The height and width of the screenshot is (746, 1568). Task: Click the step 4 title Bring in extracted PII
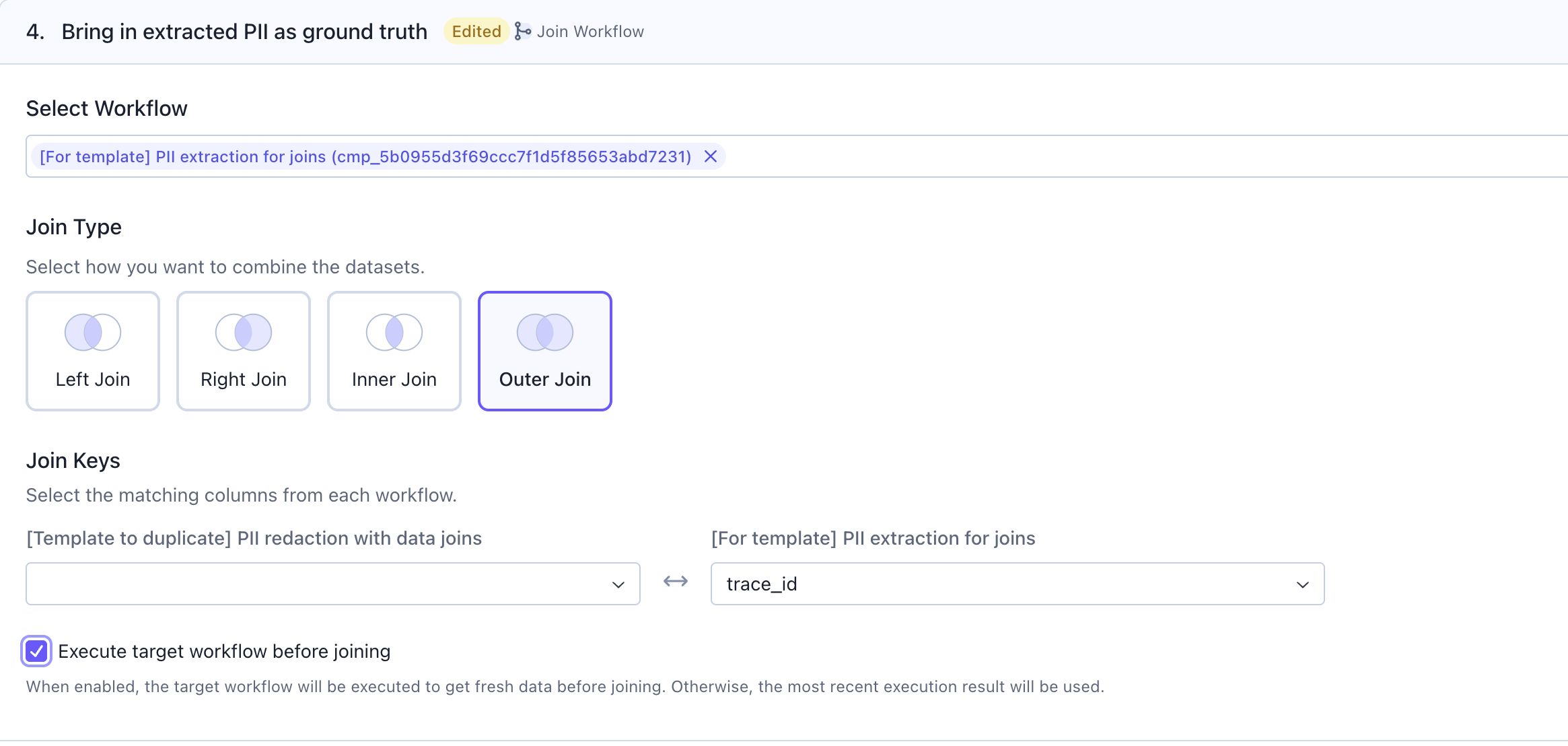(244, 32)
